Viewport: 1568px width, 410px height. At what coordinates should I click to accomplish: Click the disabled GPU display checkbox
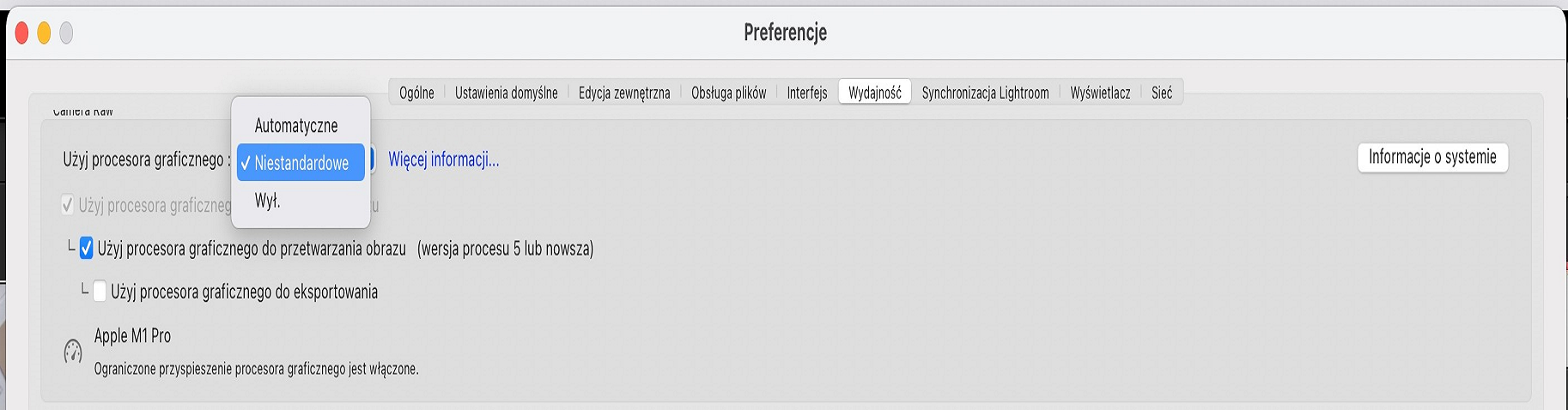pos(67,205)
